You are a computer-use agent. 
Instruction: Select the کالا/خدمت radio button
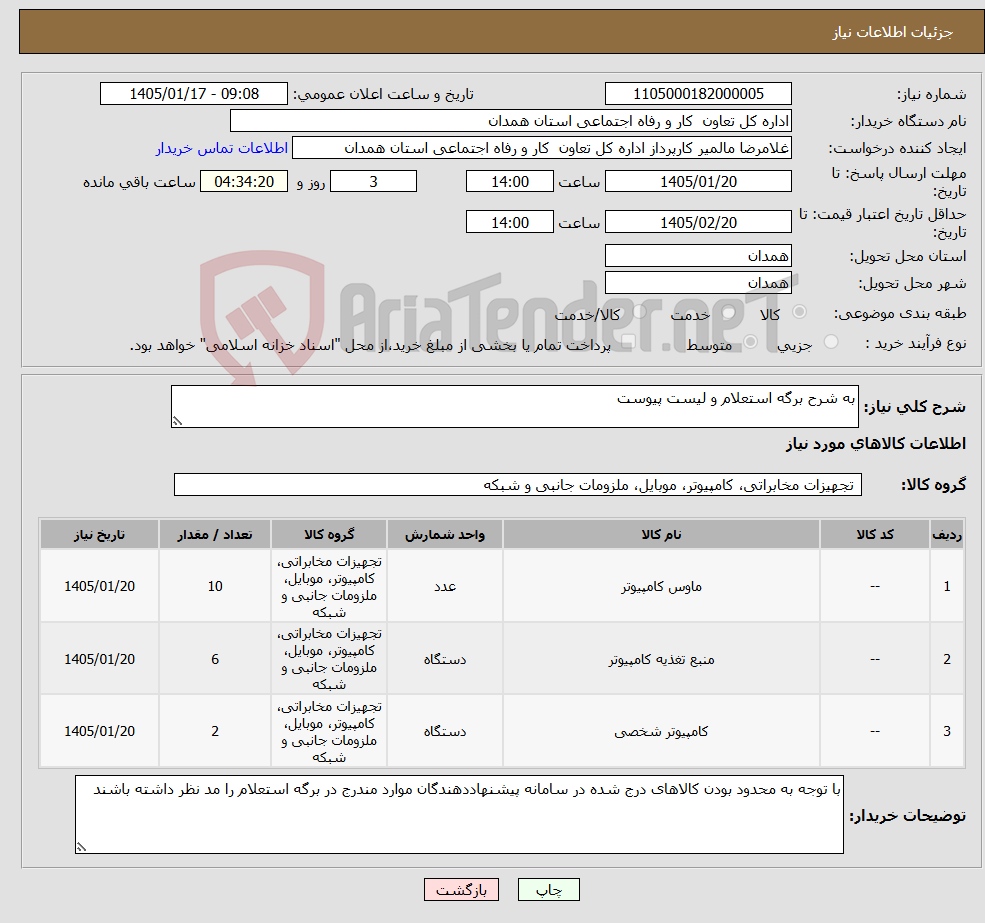639,312
